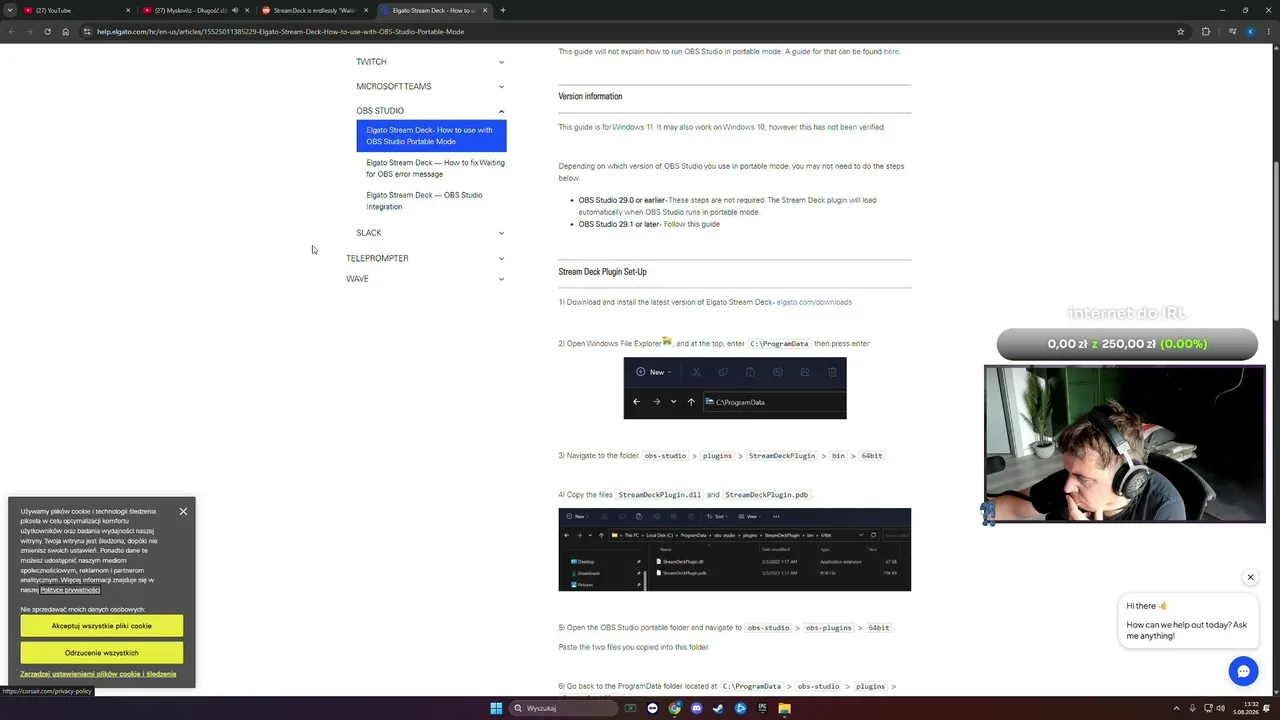Bookmark this page with the star icon

1181,31
